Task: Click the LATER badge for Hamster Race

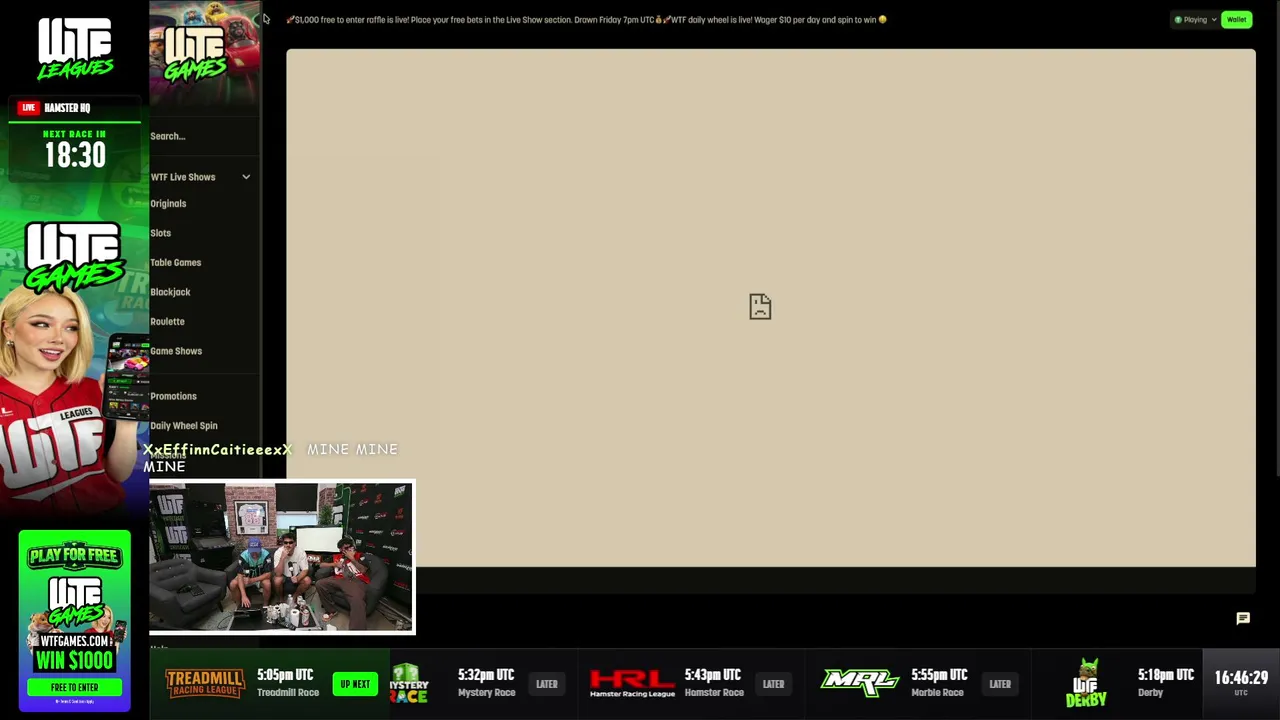Action: tap(773, 684)
